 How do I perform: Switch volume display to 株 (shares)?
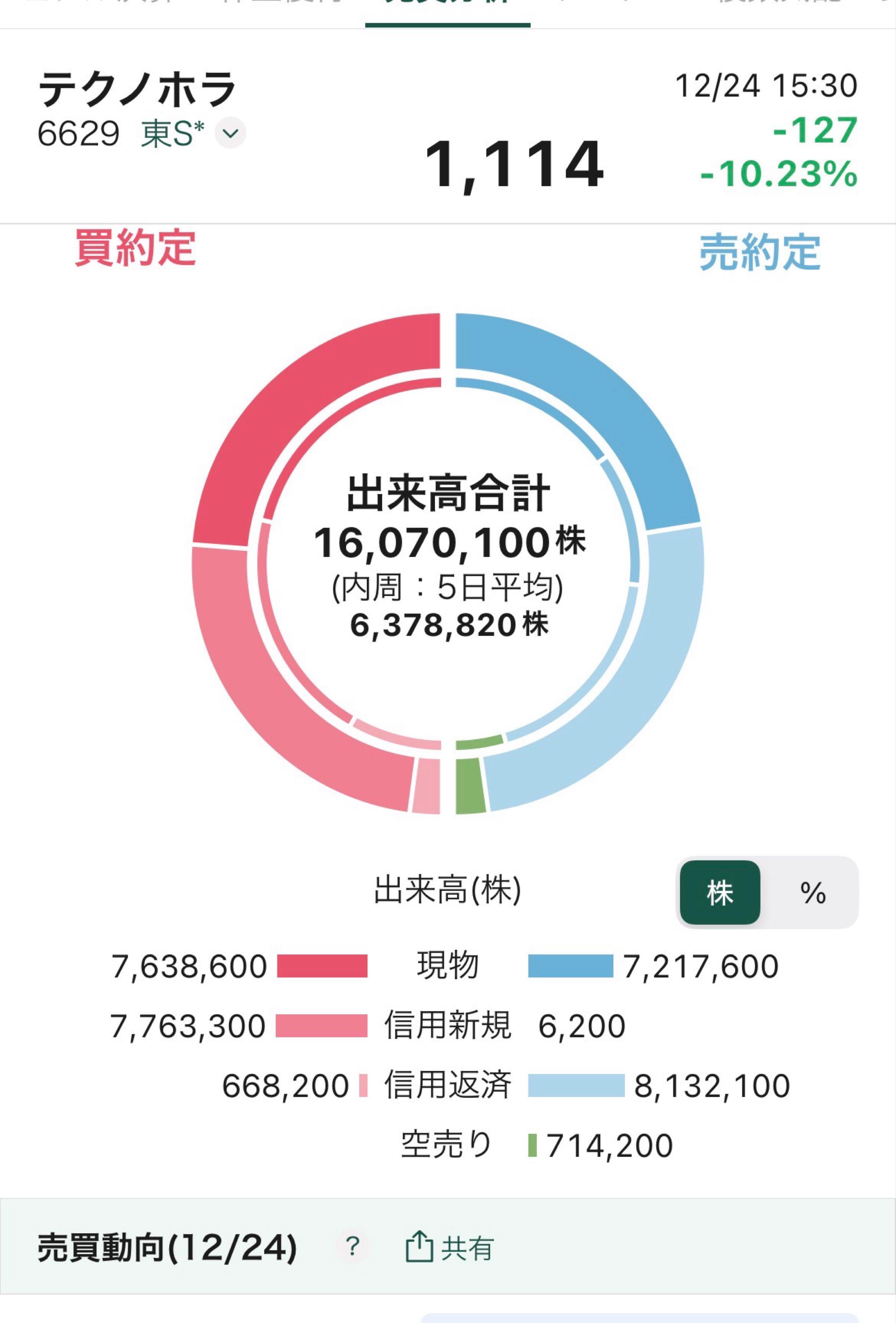click(x=720, y=892)
